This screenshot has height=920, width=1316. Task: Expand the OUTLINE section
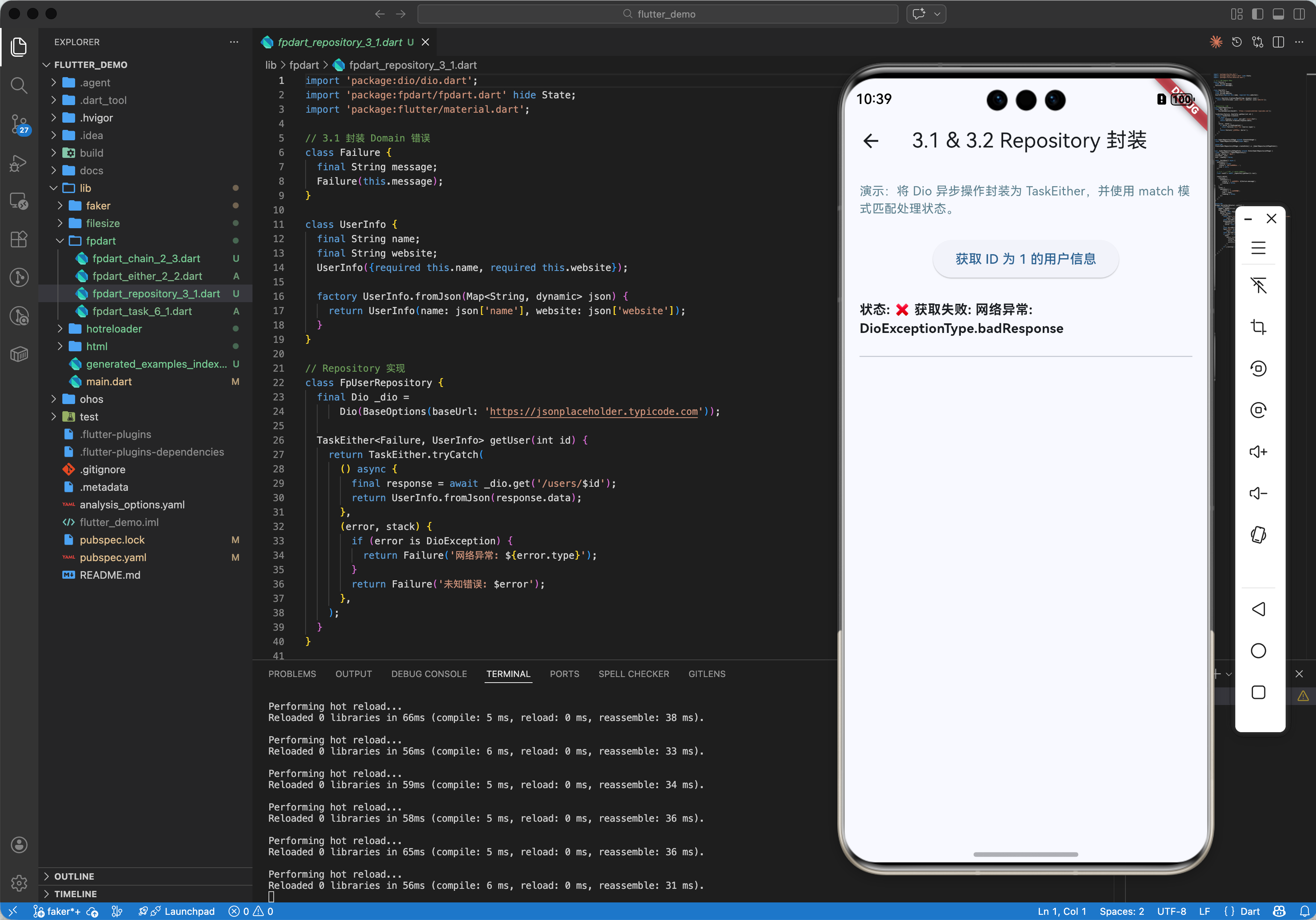(x=74, y=876)
